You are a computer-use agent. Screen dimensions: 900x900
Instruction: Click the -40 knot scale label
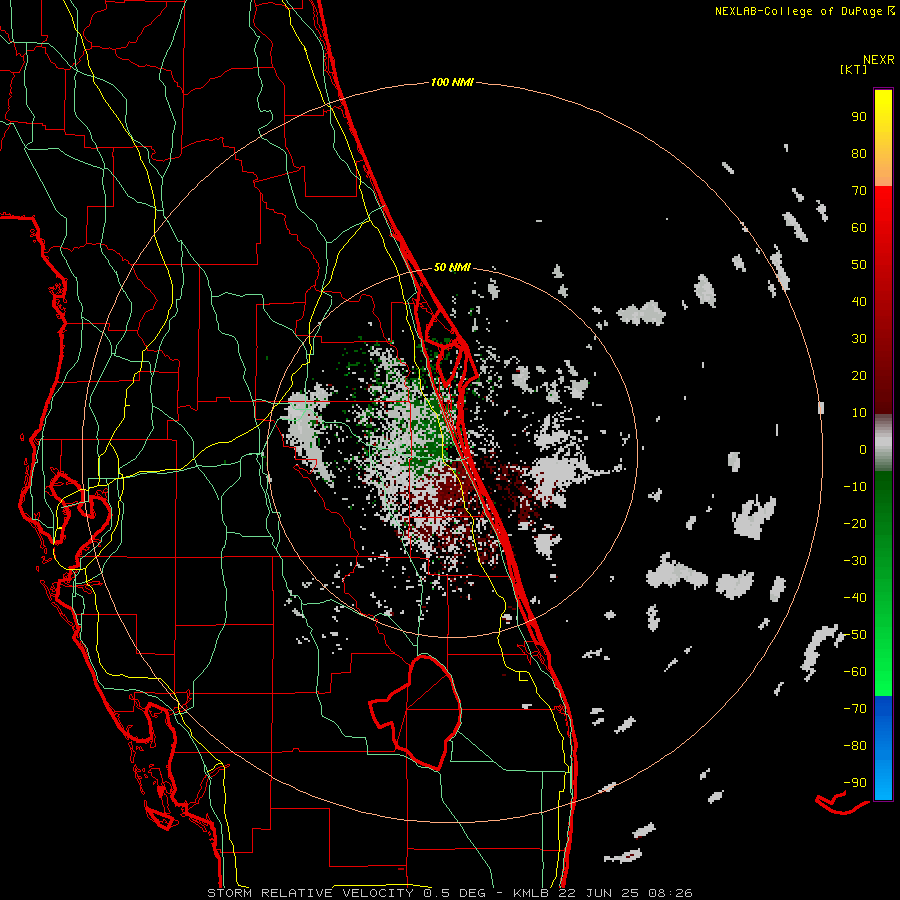point(855,598)
